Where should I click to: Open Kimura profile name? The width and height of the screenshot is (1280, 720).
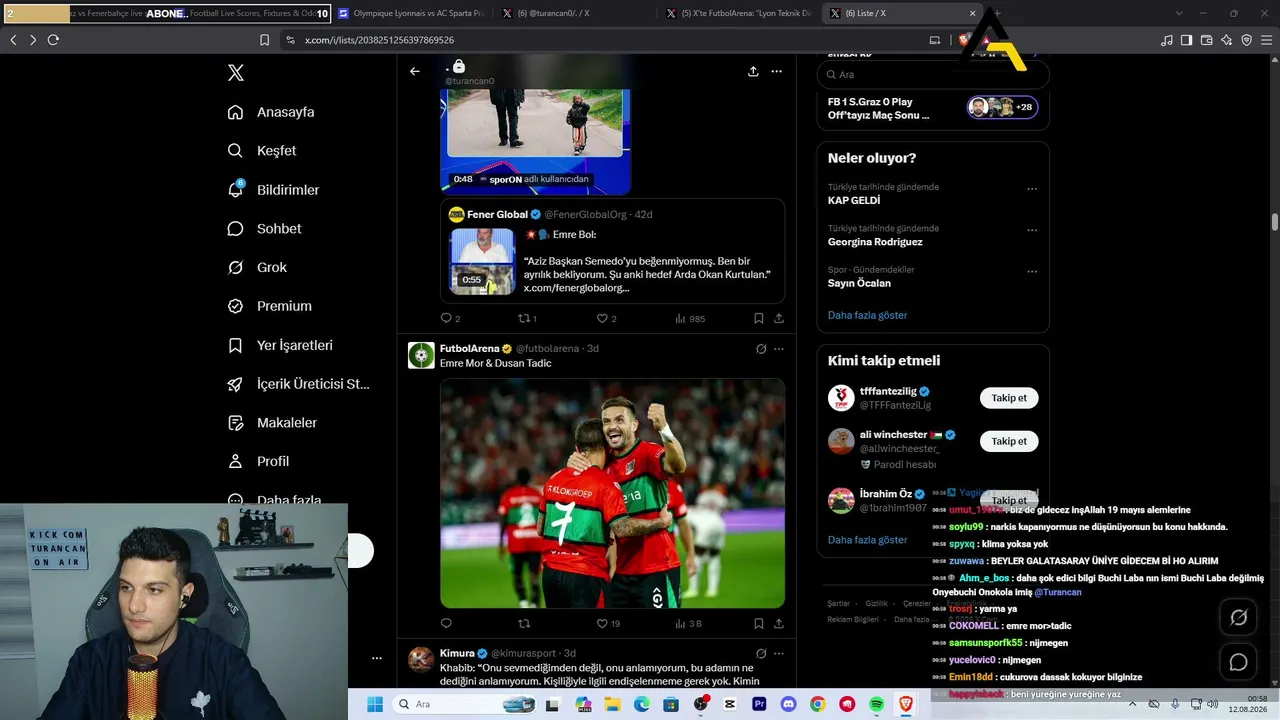pyautogui.click(x=457, y=653)
